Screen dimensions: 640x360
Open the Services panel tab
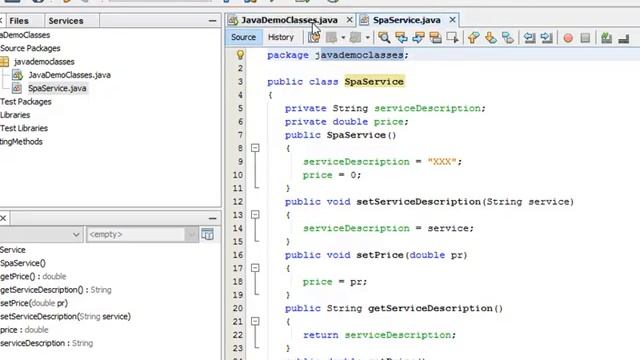pos(66,20)
